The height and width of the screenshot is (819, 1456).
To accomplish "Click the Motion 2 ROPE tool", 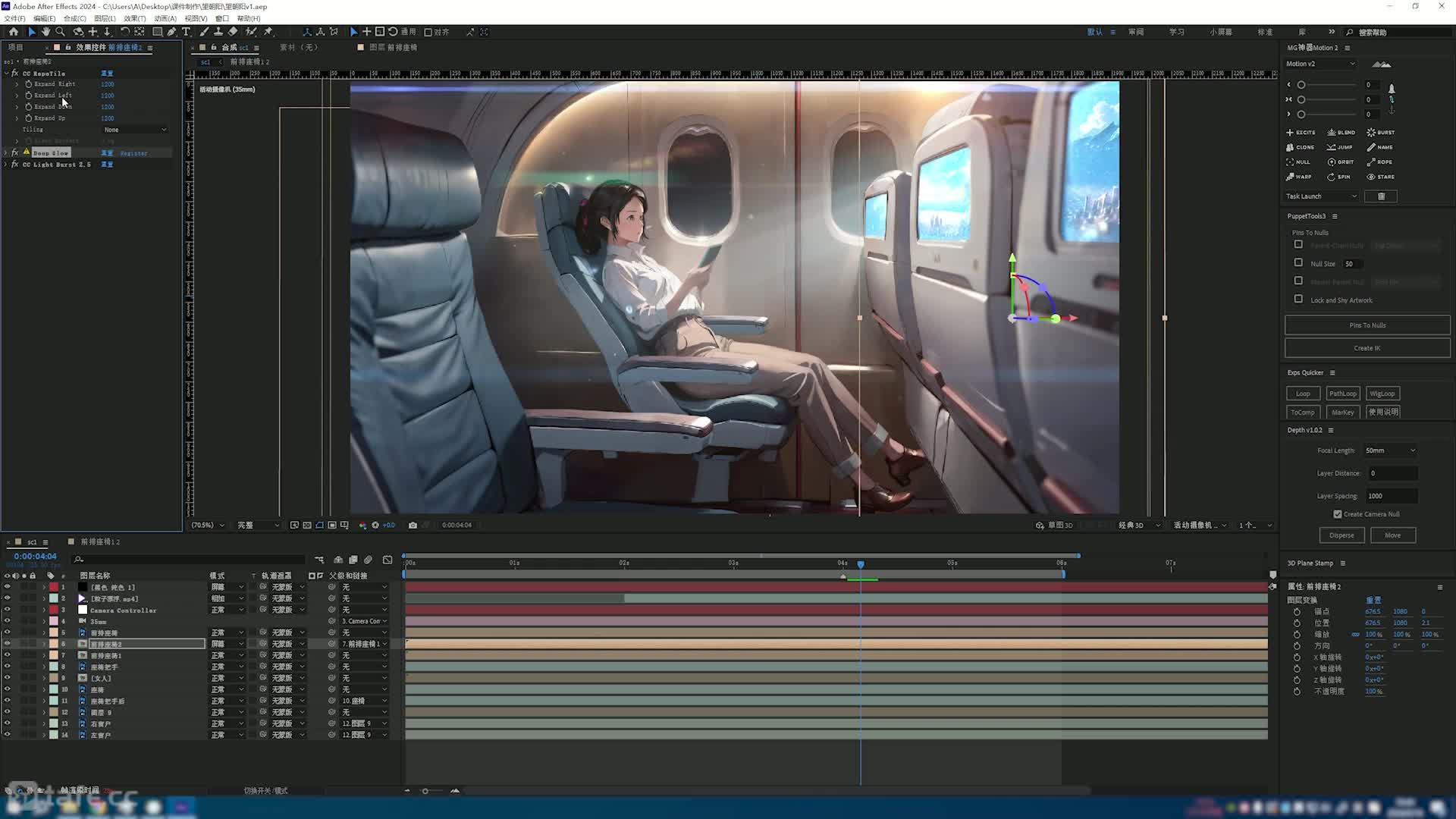I will [1379, 162].
